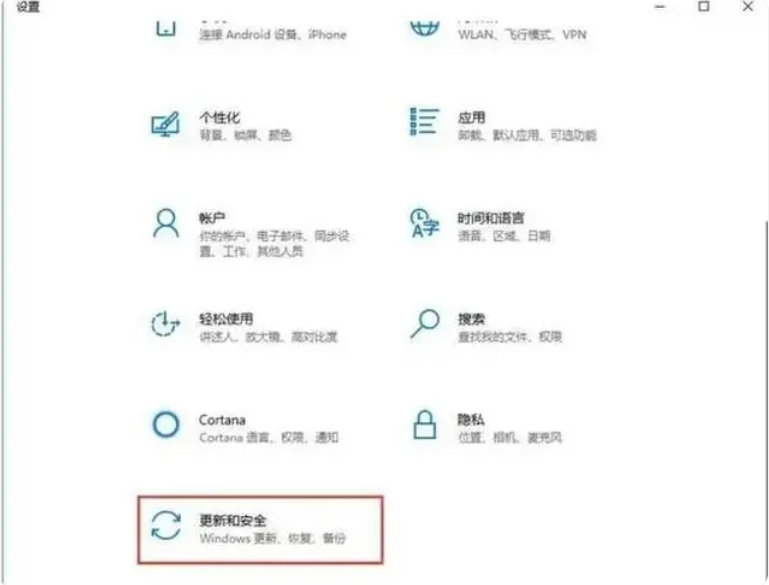Click the vertical scrollbar on right edge

pyautogui.click(x=766, y=400)
